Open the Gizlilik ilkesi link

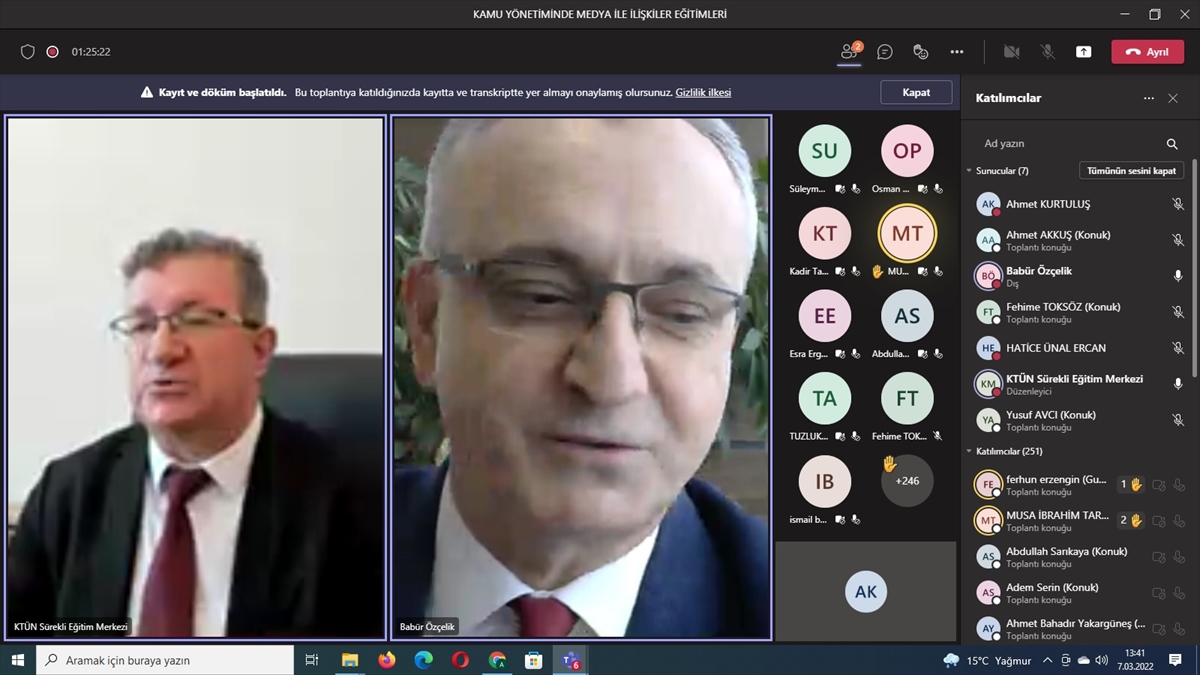(x=703, y=92)
